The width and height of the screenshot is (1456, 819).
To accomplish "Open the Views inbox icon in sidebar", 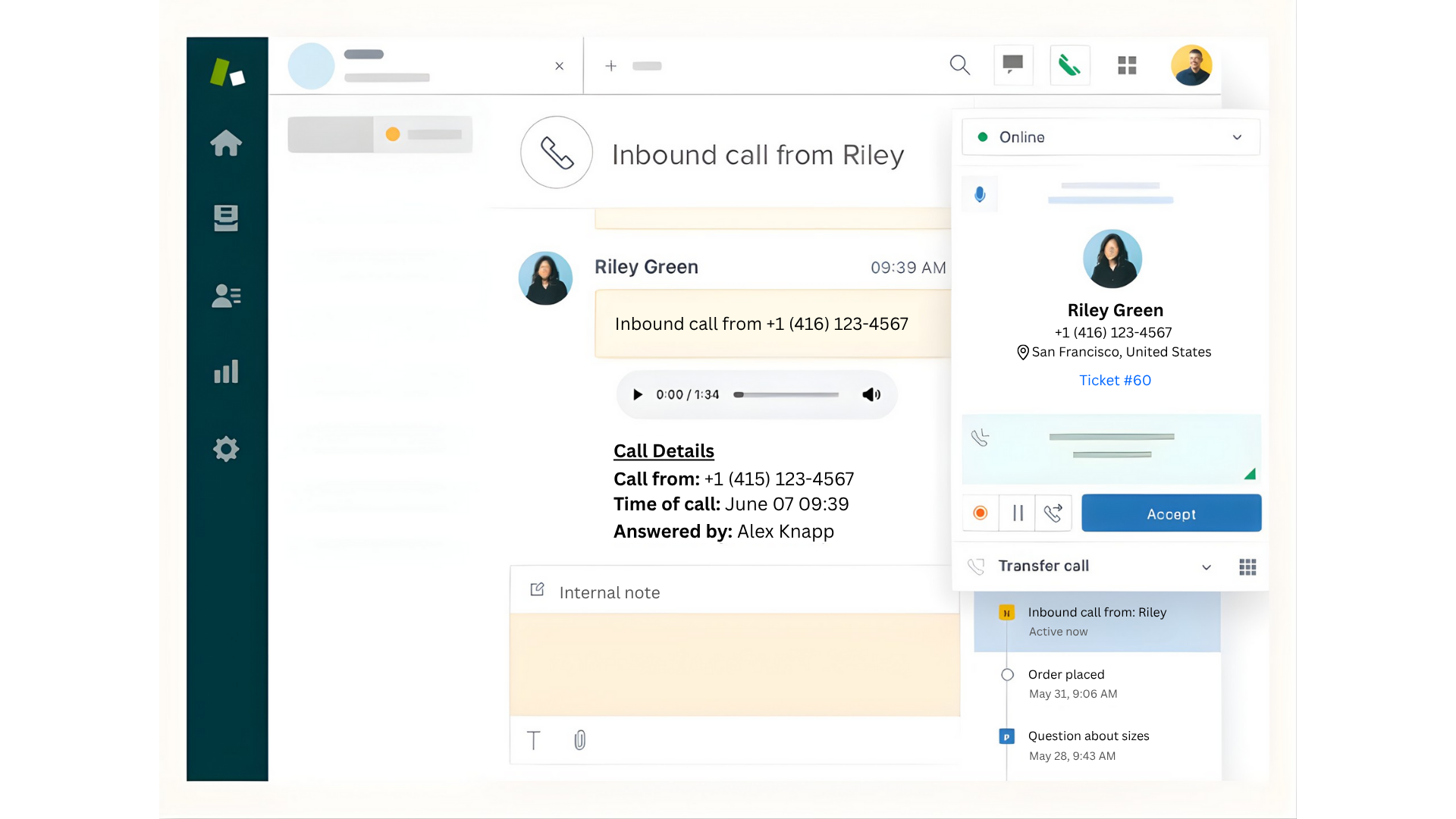I will coord(226,218).
